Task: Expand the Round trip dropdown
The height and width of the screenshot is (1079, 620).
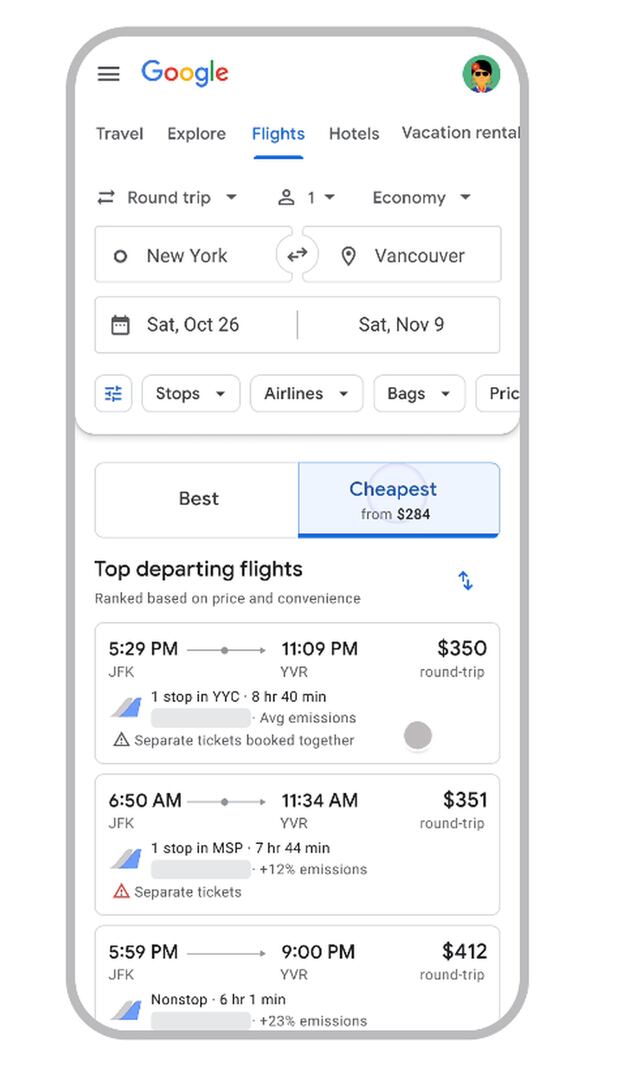Action: [x=168, y=197]
